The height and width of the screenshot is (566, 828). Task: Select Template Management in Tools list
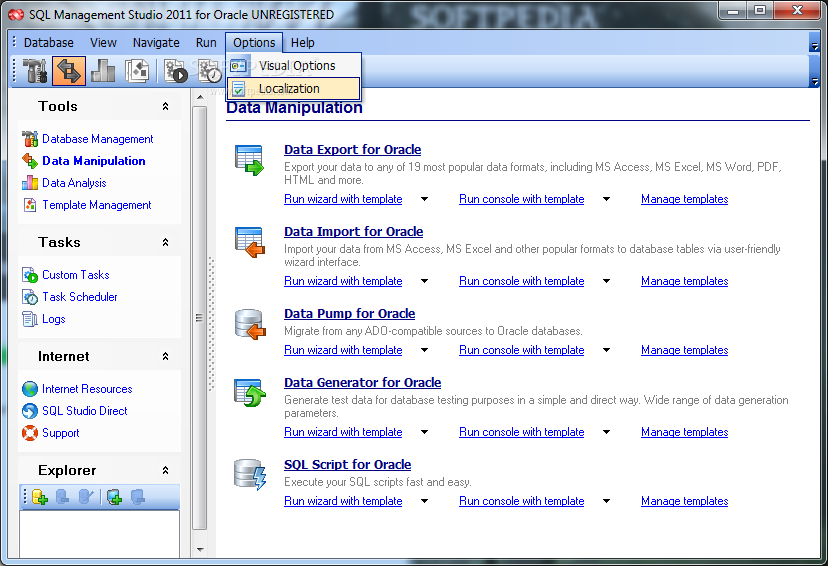[x=97, y=205]
